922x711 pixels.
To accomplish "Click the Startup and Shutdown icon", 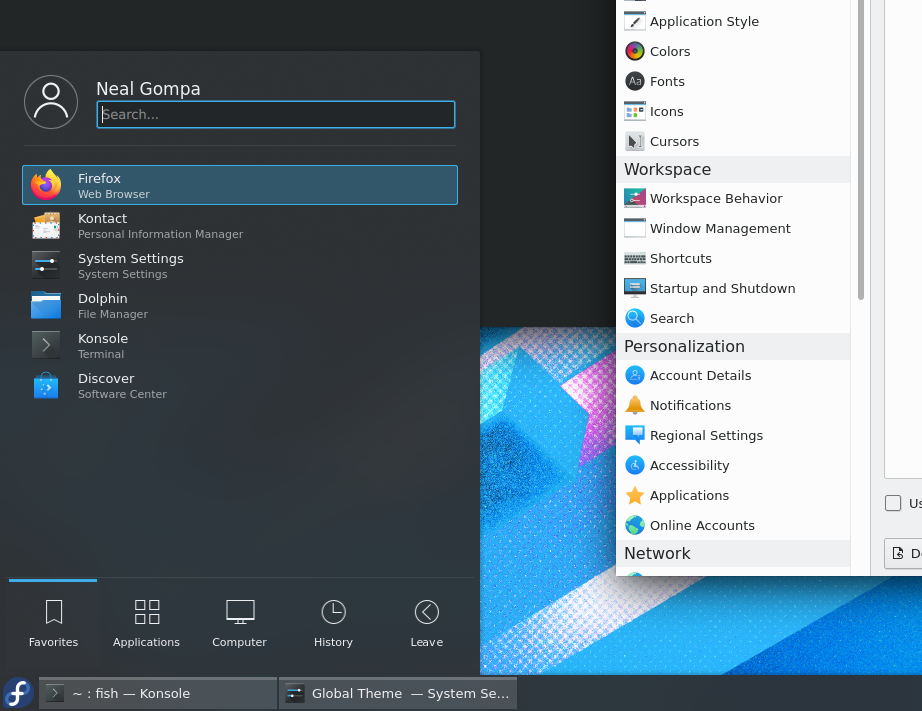I will [x=635, y=288].
